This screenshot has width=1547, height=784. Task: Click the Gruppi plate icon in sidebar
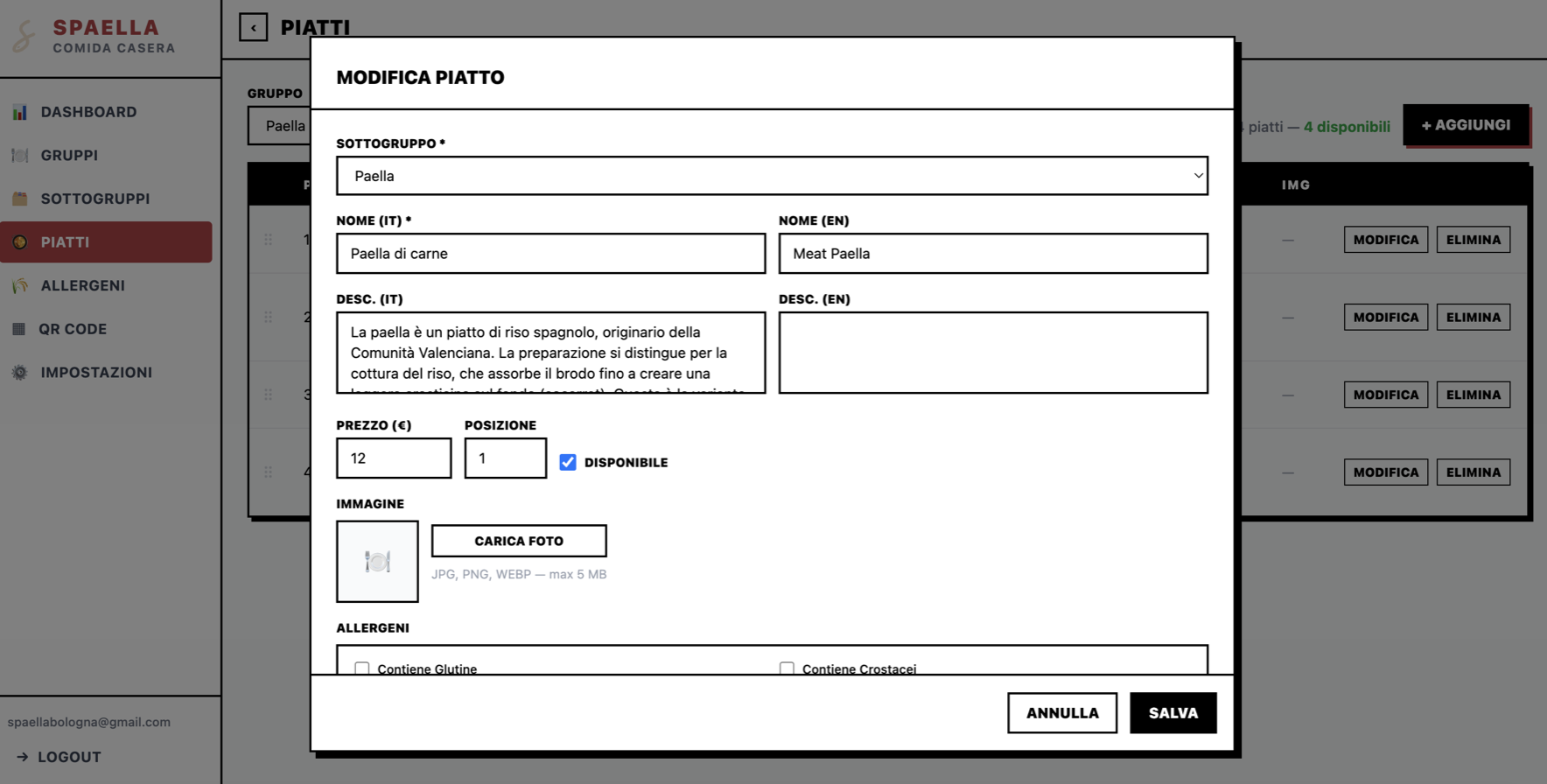(x=19, y=156)
